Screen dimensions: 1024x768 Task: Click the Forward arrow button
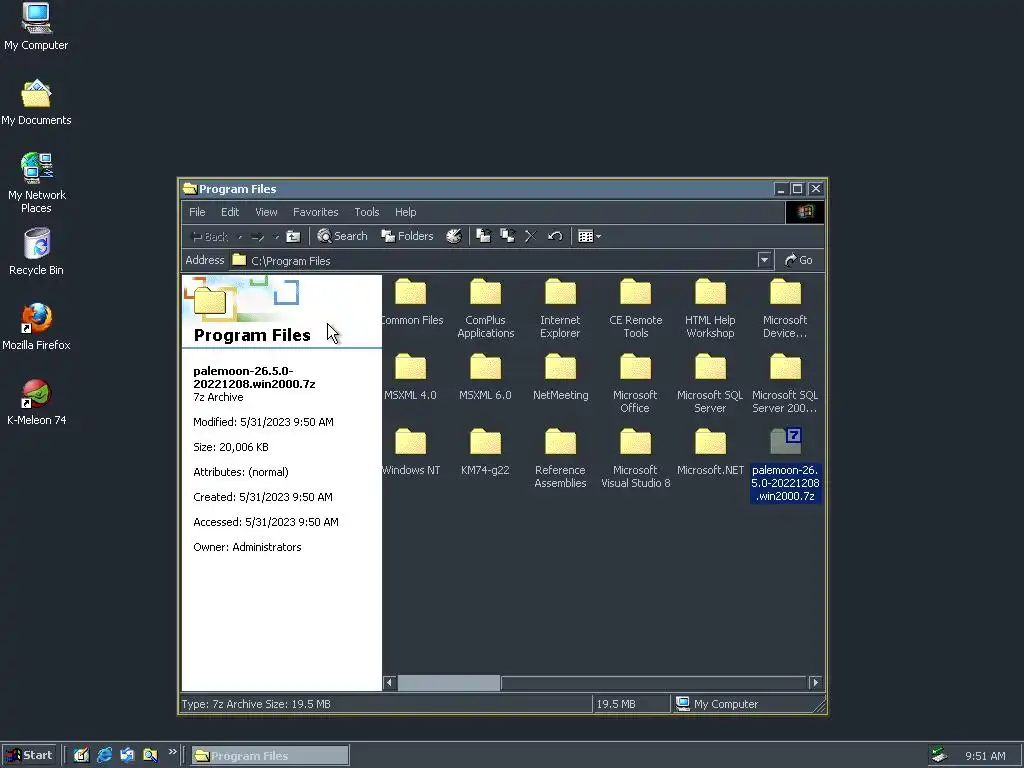(258, 236)
